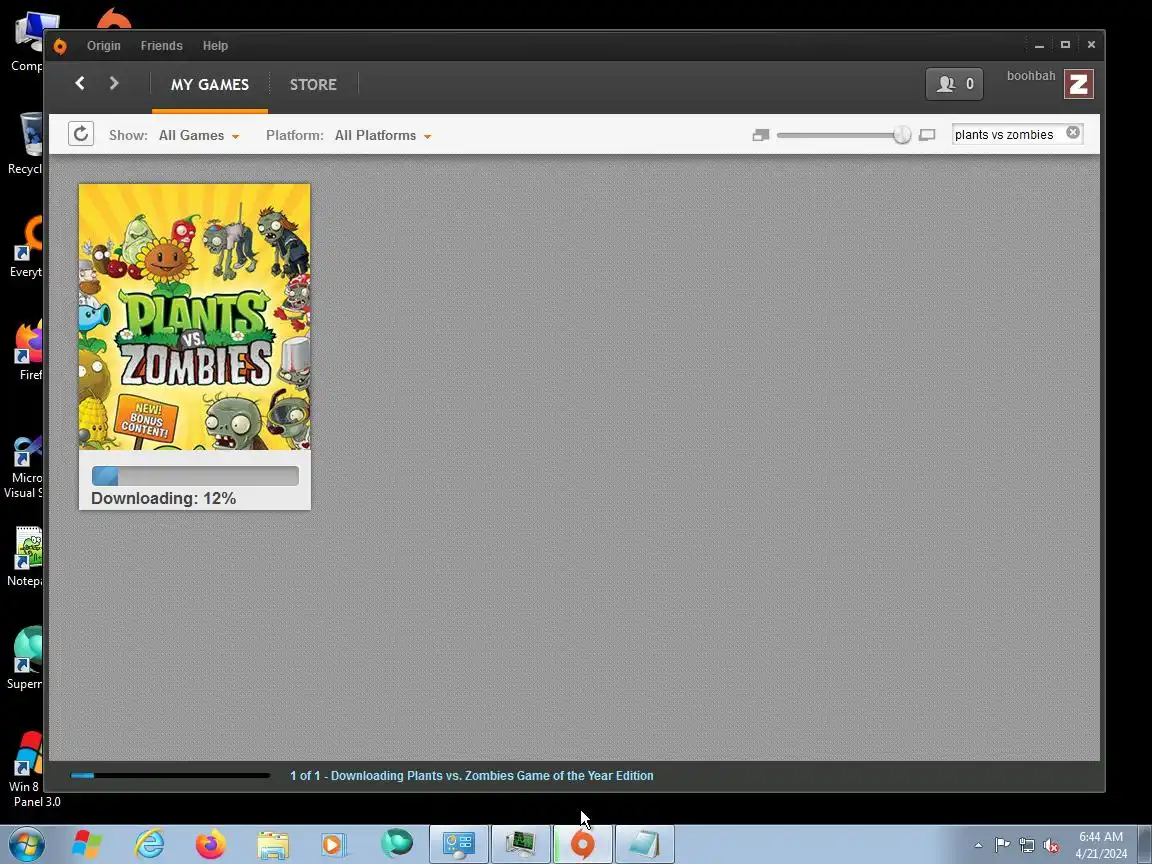1152x864 pixels.
Task: Open the Control Panel taskbar window
Action: tap(458, 844)
